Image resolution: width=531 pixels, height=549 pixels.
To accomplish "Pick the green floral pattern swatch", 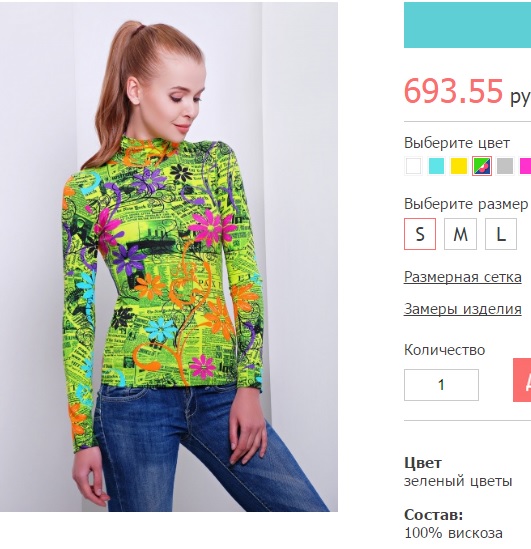I will pyautogui.click(x=482, y=166).
